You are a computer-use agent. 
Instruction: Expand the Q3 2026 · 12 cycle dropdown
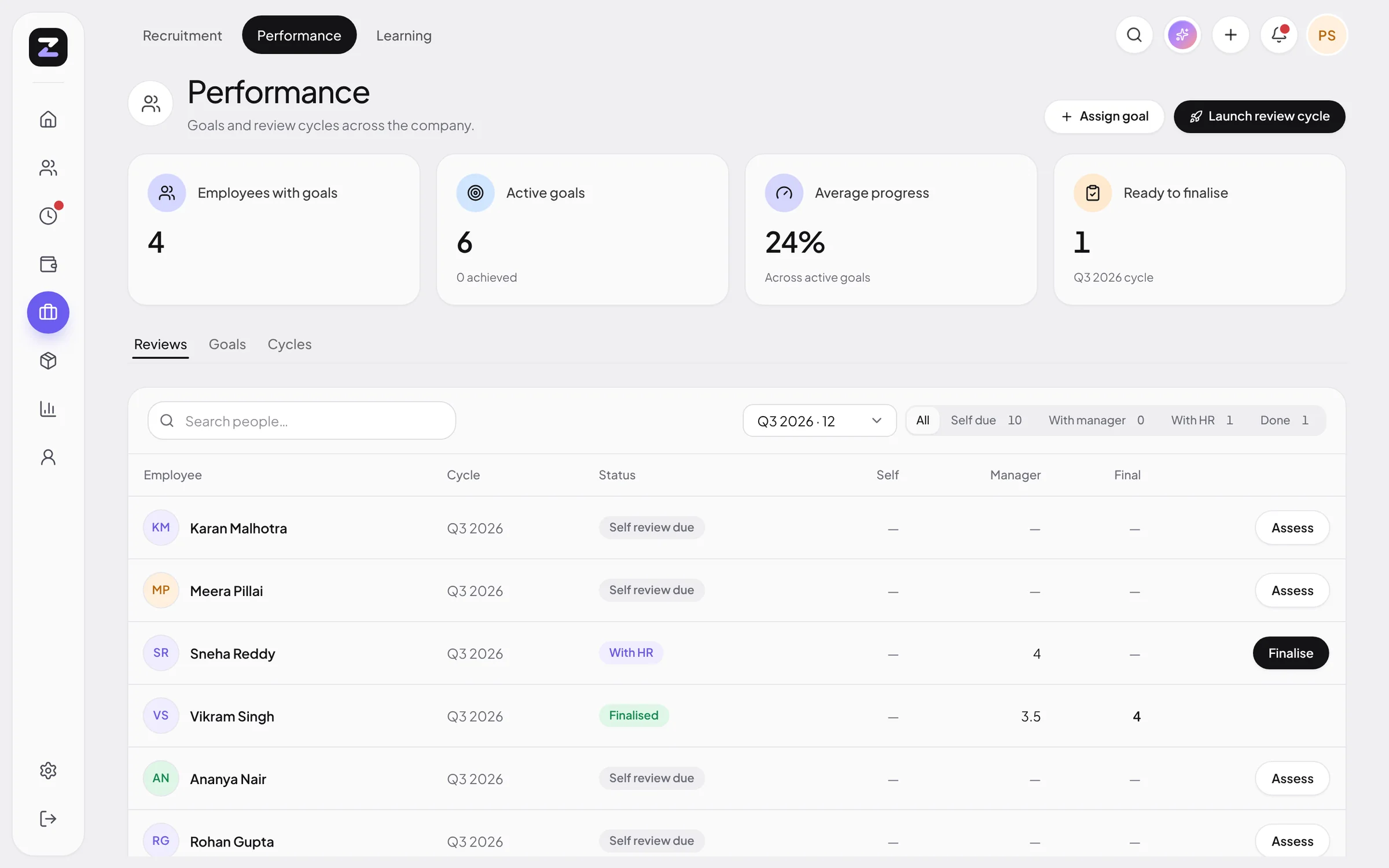click(820, 421)
